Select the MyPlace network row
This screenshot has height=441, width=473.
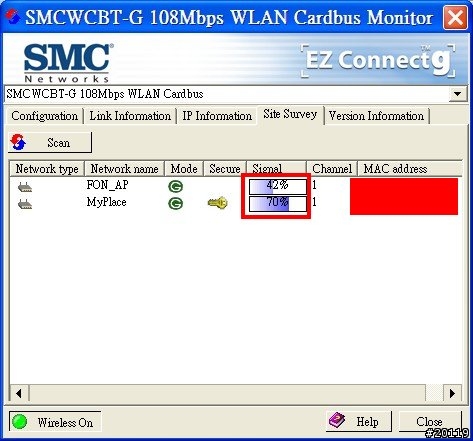click(x=235, y=203)
